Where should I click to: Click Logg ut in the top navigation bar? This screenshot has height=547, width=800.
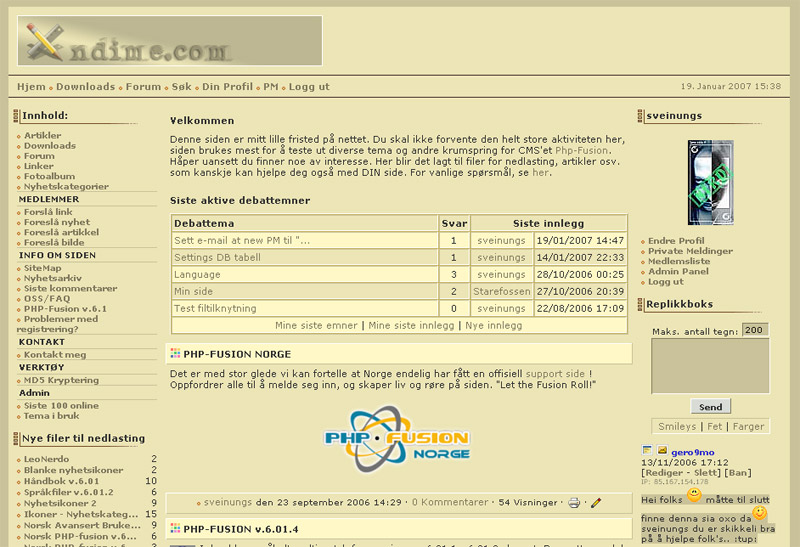(x=309, y=87)
